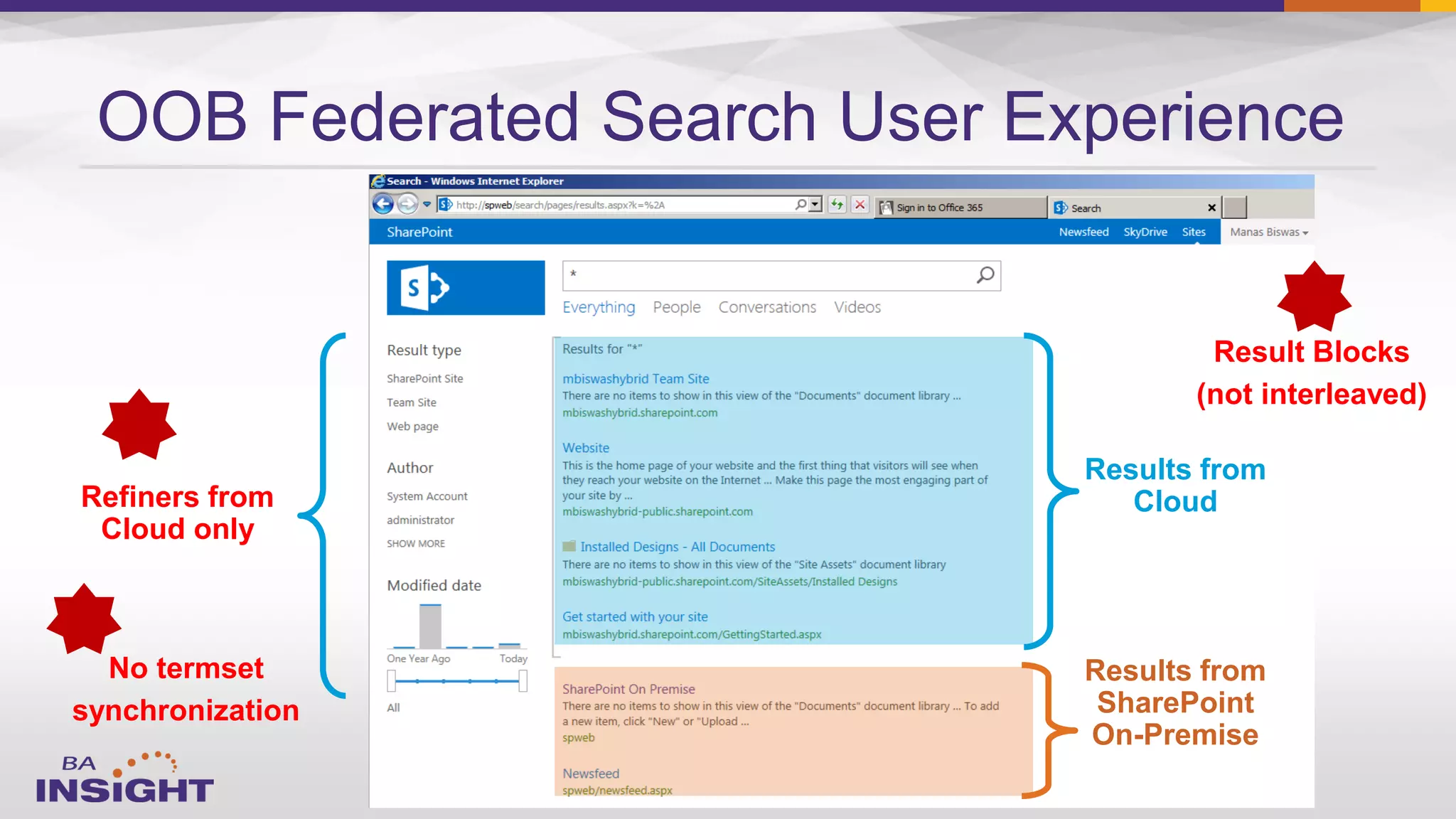Click the Author refiner heading
Viewport: 1456px width, 819px height.
(x=409, y=468)
